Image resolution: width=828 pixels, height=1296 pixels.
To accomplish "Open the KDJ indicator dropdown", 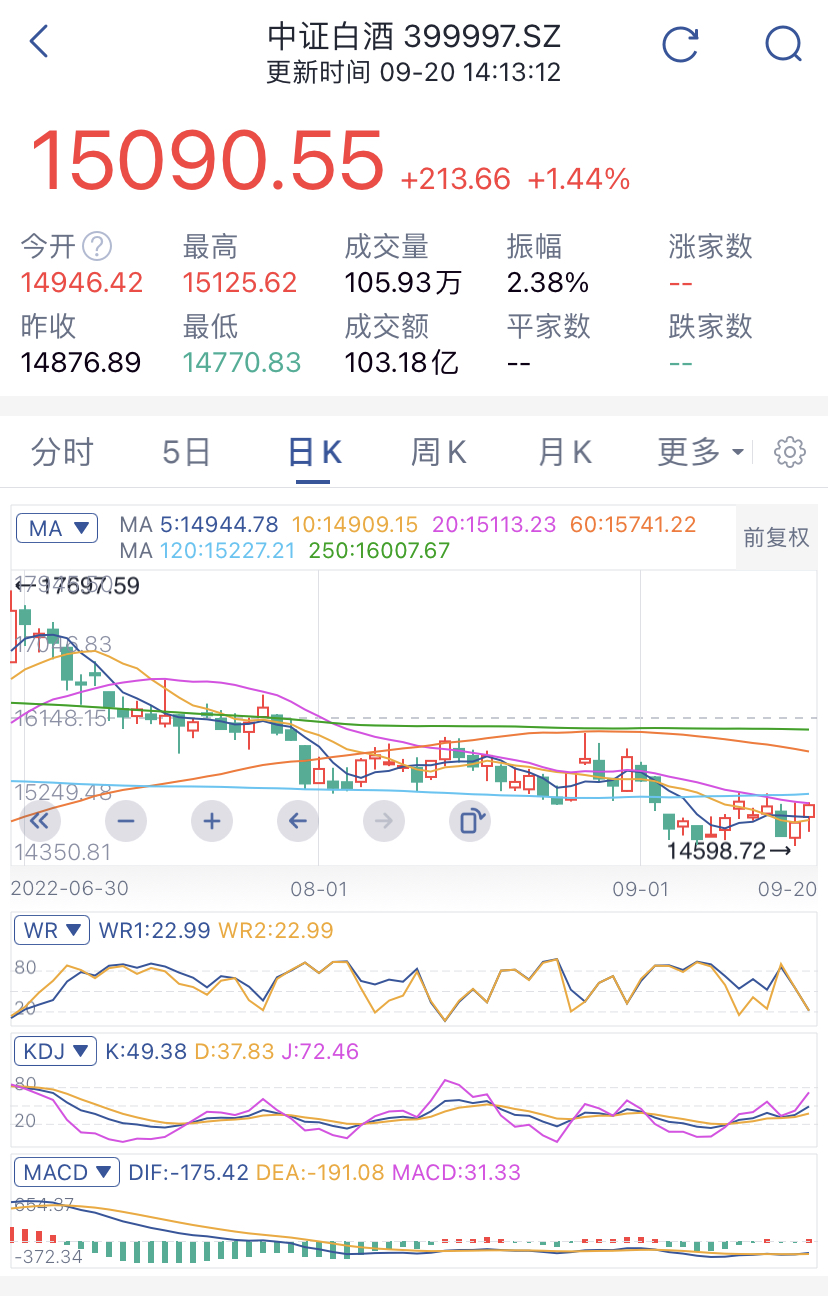I will 55,1051.
